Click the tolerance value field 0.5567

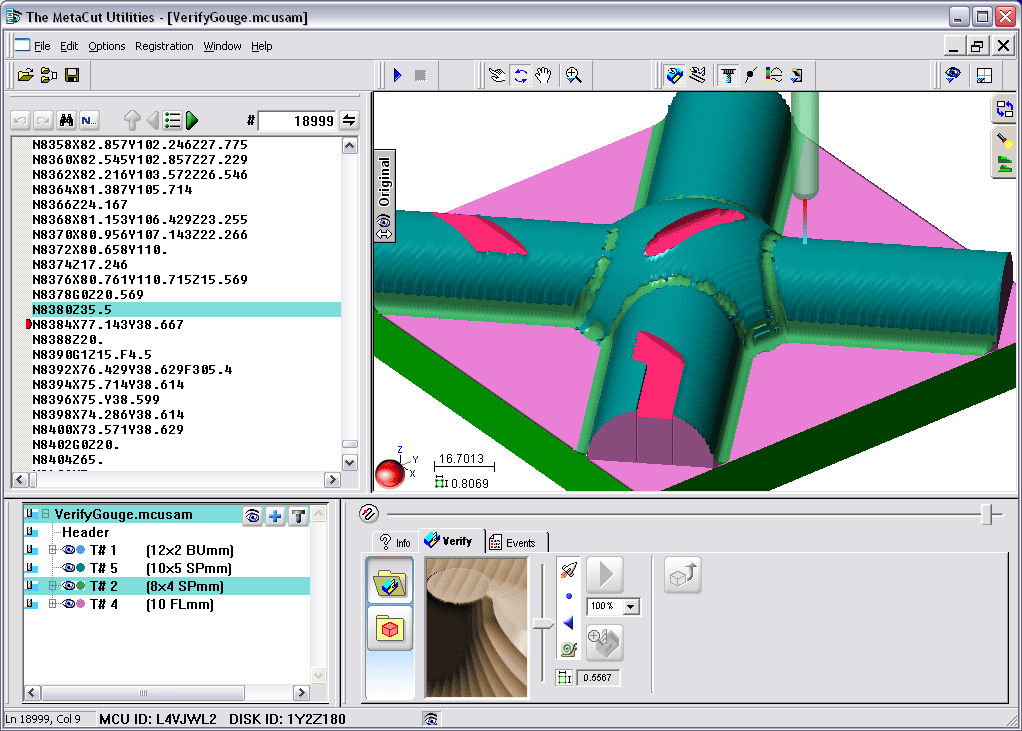[x=598, y=678]
